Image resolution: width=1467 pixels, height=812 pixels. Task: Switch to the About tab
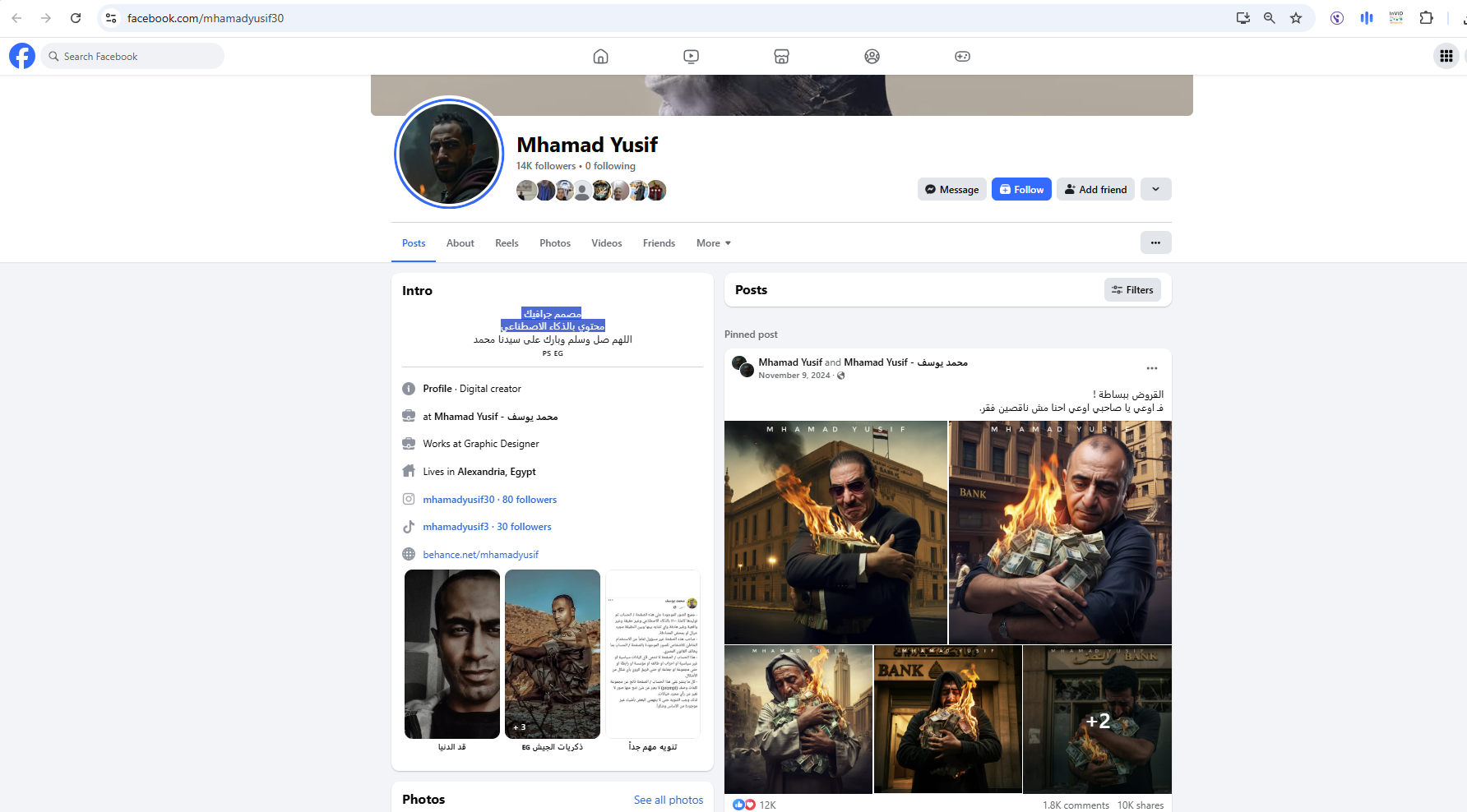[x=460, y=243]
